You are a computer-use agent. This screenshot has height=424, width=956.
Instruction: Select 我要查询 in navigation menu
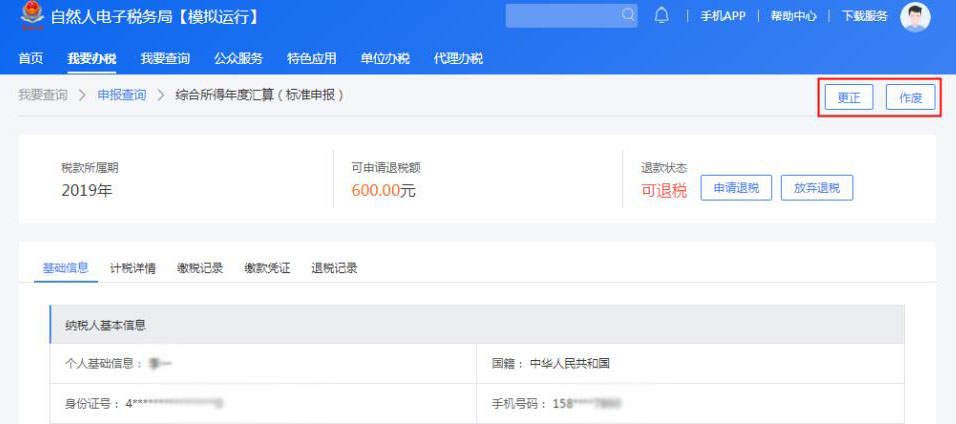click(x=165, y=58)
